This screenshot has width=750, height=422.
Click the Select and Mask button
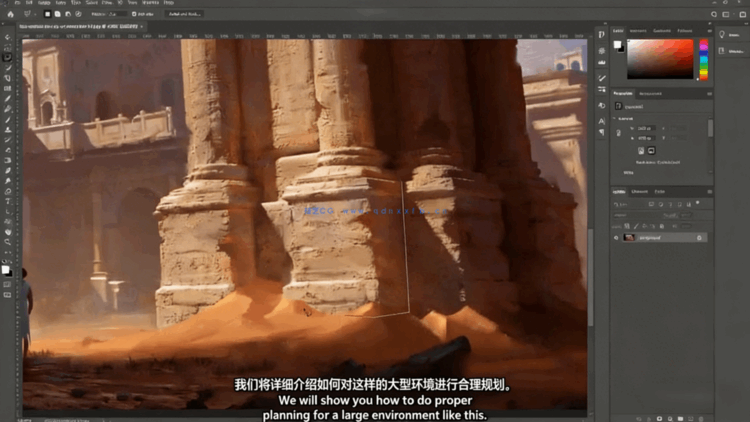tap(185, 14)
